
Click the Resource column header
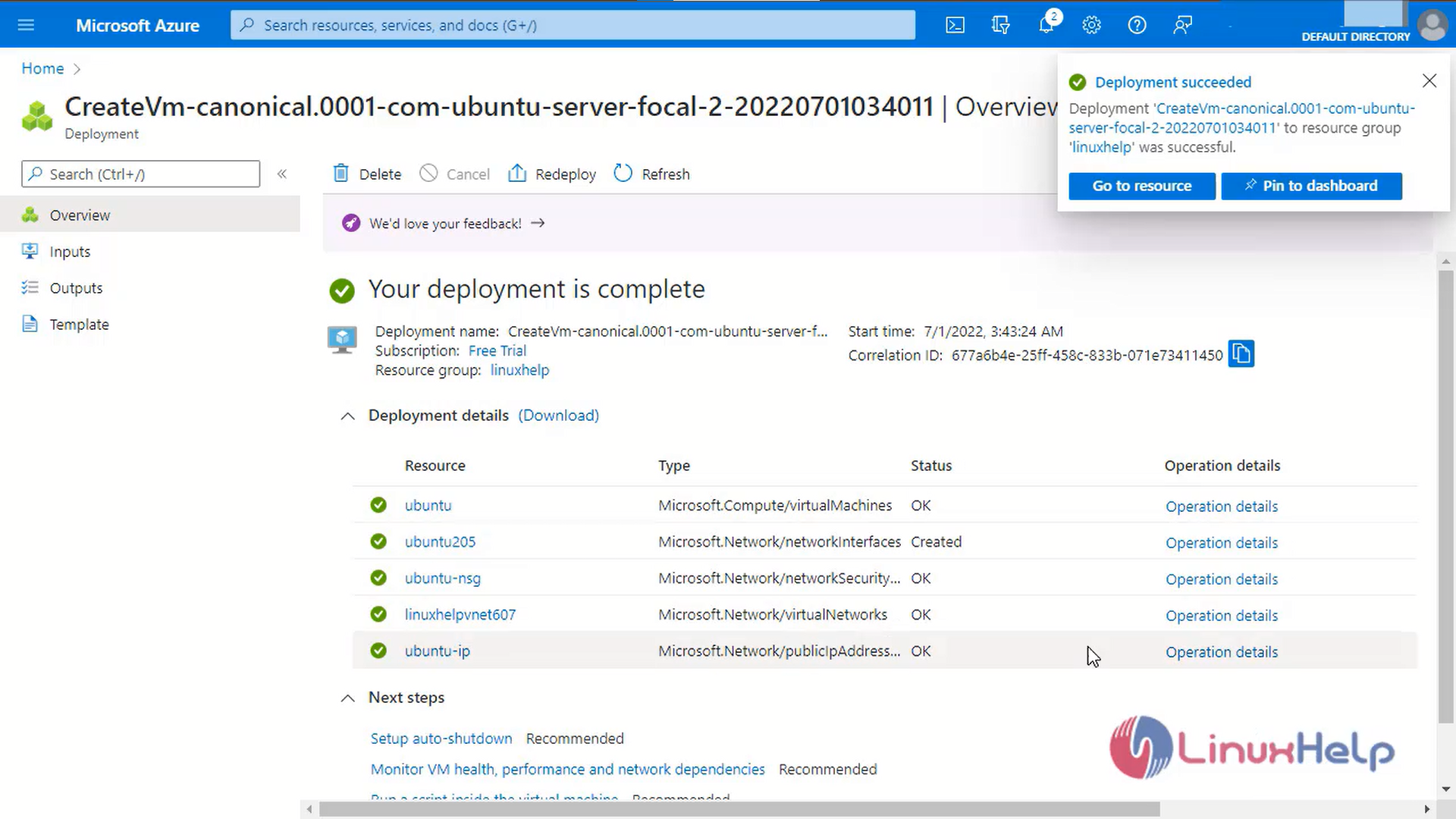[435, 466]
